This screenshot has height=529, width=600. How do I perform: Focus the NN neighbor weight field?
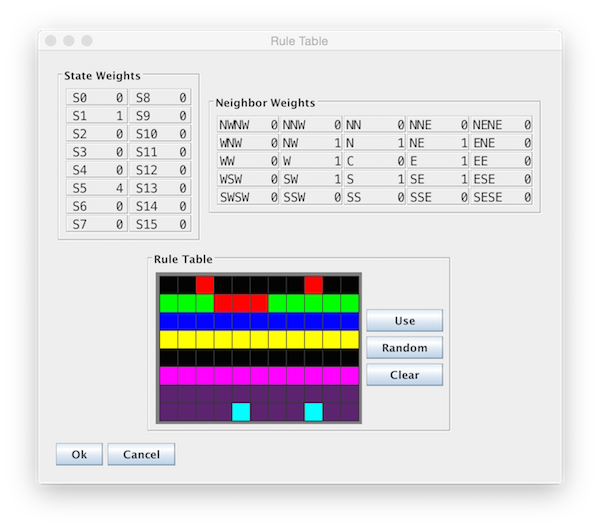point(375,124)
